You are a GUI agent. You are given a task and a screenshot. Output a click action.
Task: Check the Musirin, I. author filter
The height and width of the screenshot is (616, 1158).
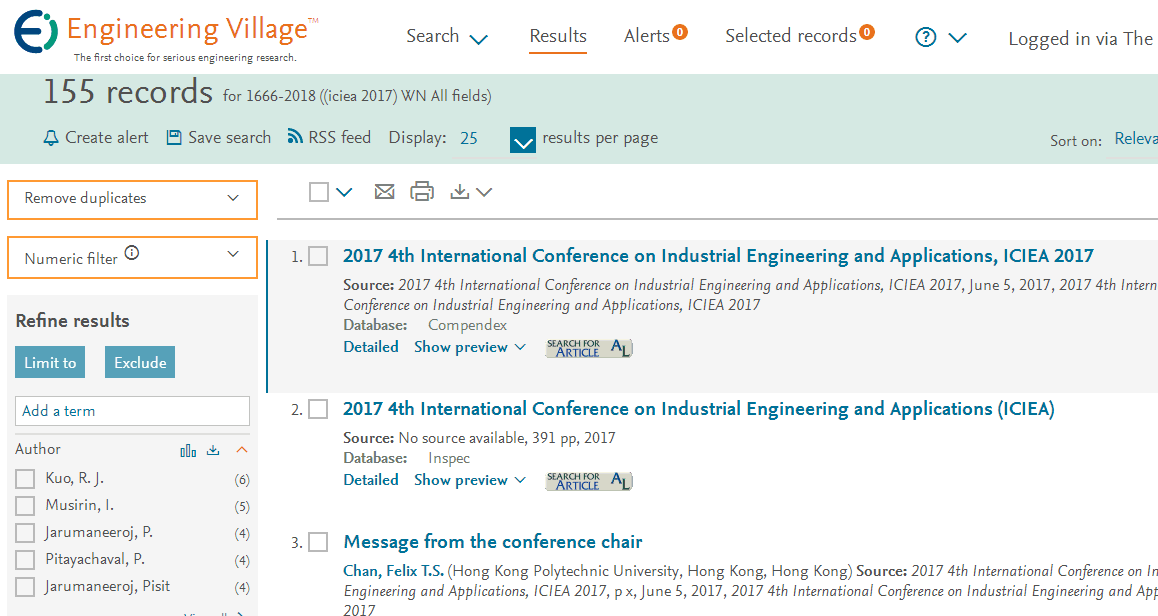click(x=25, y=506)
